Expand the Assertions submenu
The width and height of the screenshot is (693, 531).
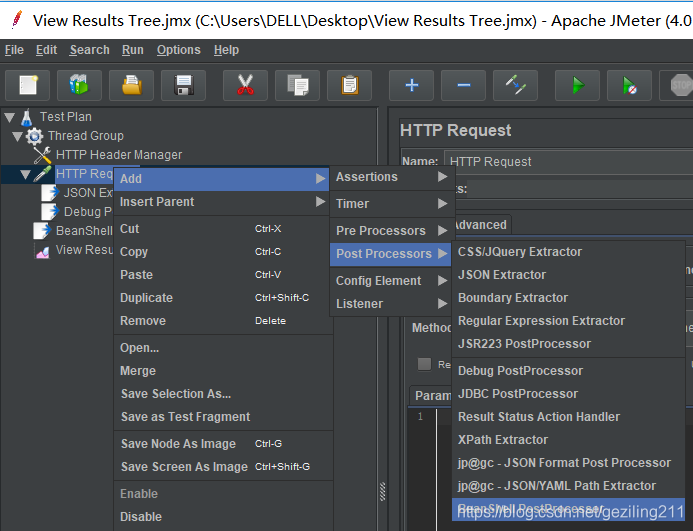click(391, 177)
